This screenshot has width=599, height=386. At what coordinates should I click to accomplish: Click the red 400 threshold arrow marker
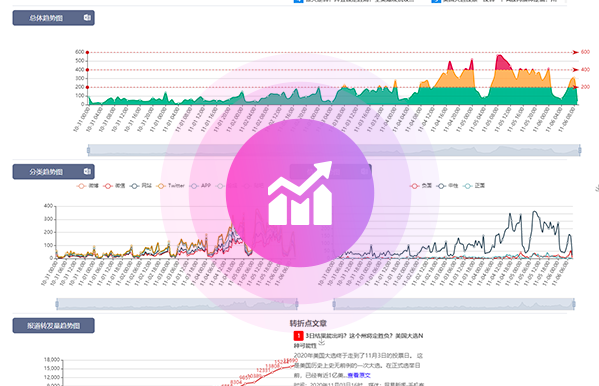(575, 70)
